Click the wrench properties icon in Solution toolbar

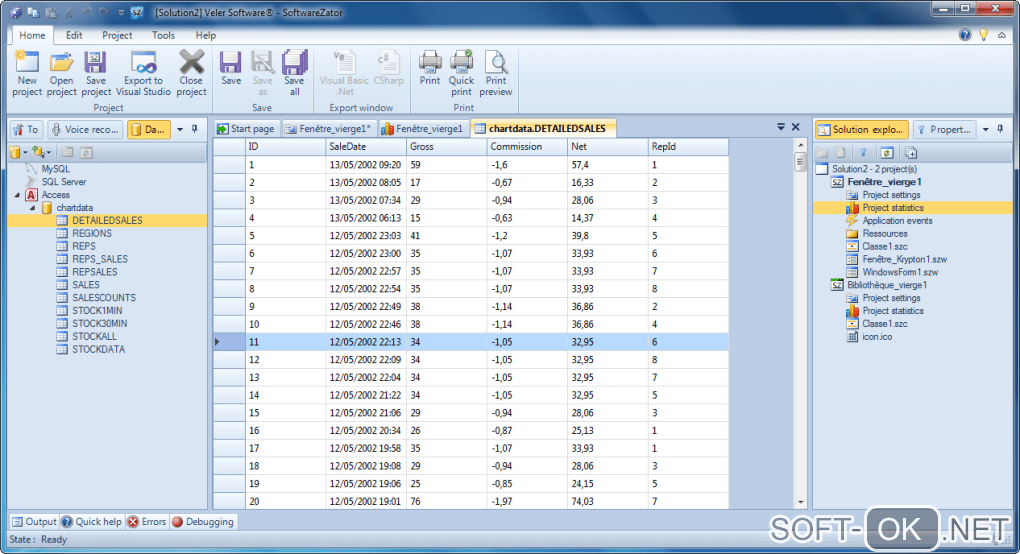click(x=863, y=153)
